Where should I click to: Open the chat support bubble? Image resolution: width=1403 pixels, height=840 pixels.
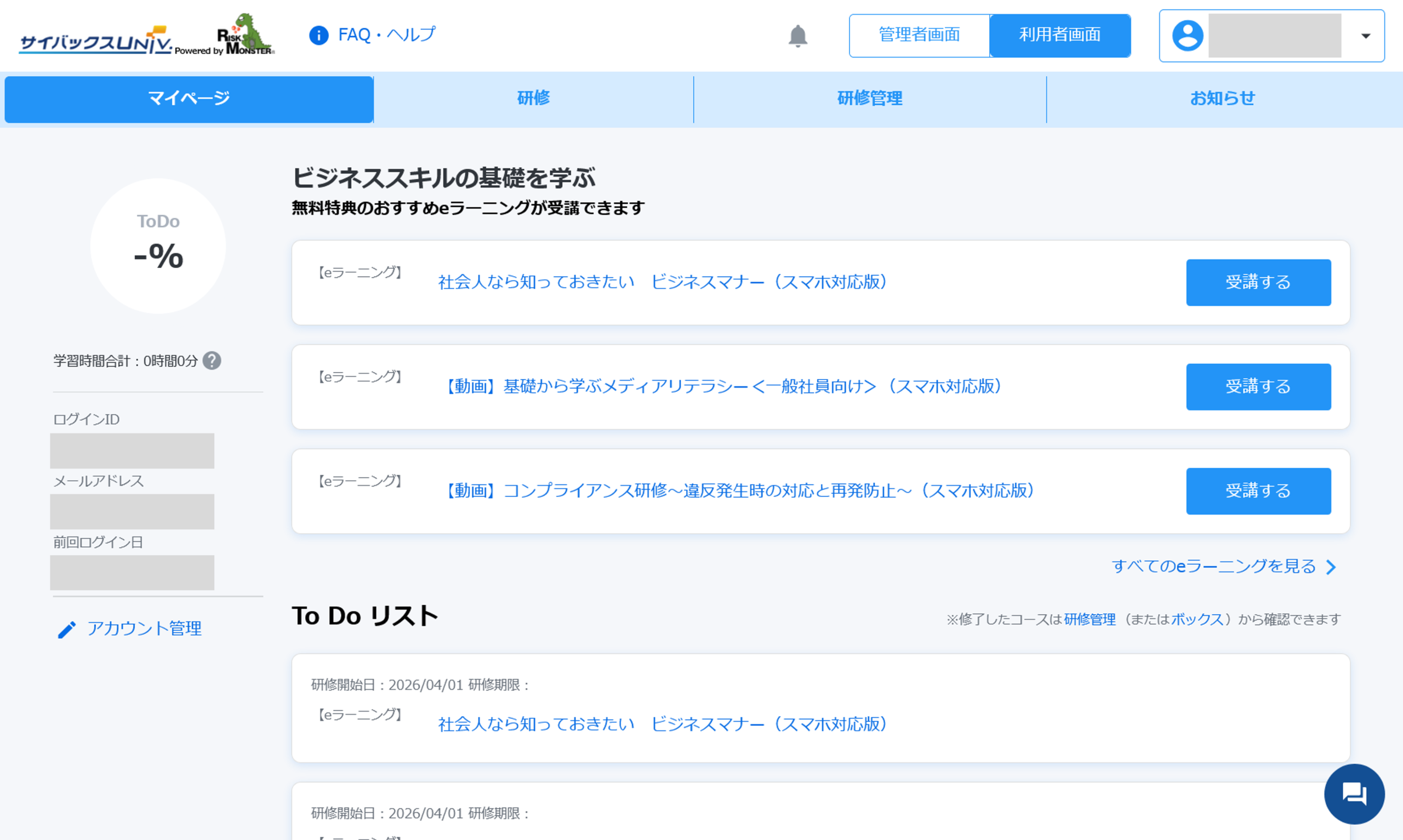click(1354, 793)
